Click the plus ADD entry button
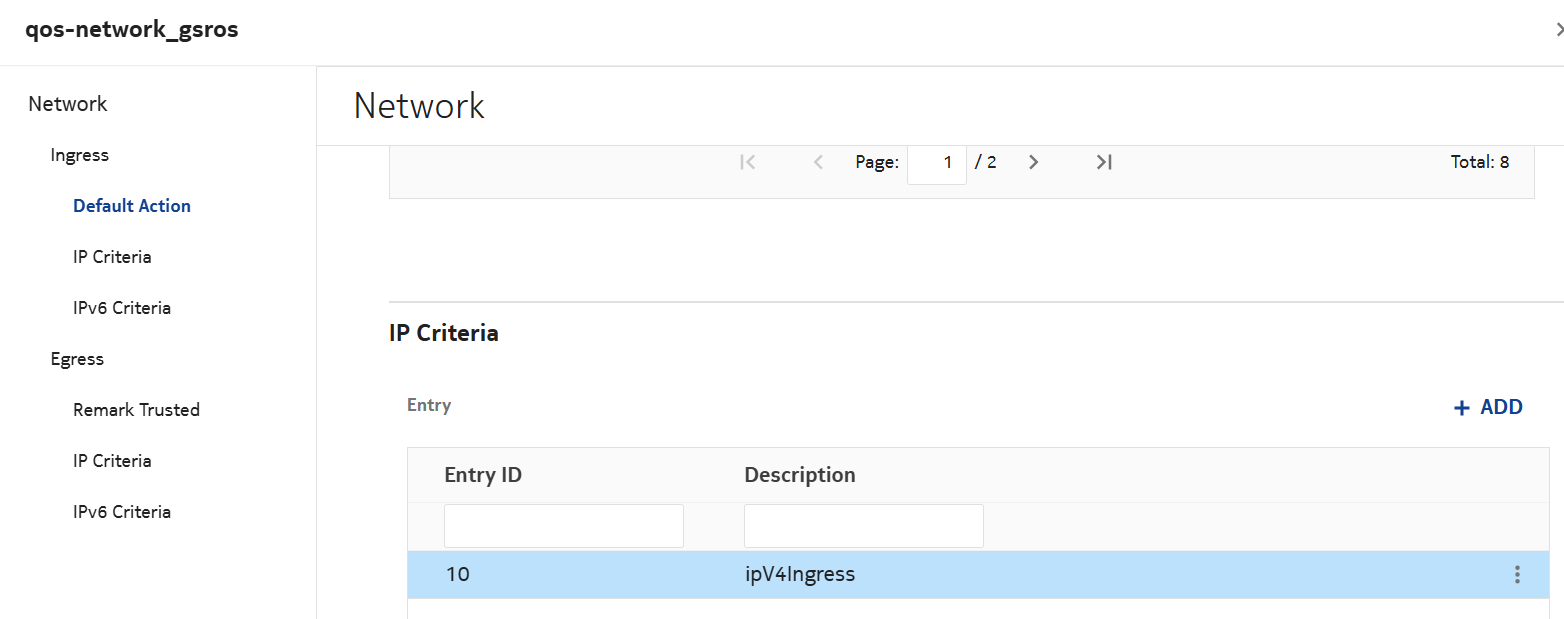The width and height of the screenshot is (1564, 619). [1488, 407]
